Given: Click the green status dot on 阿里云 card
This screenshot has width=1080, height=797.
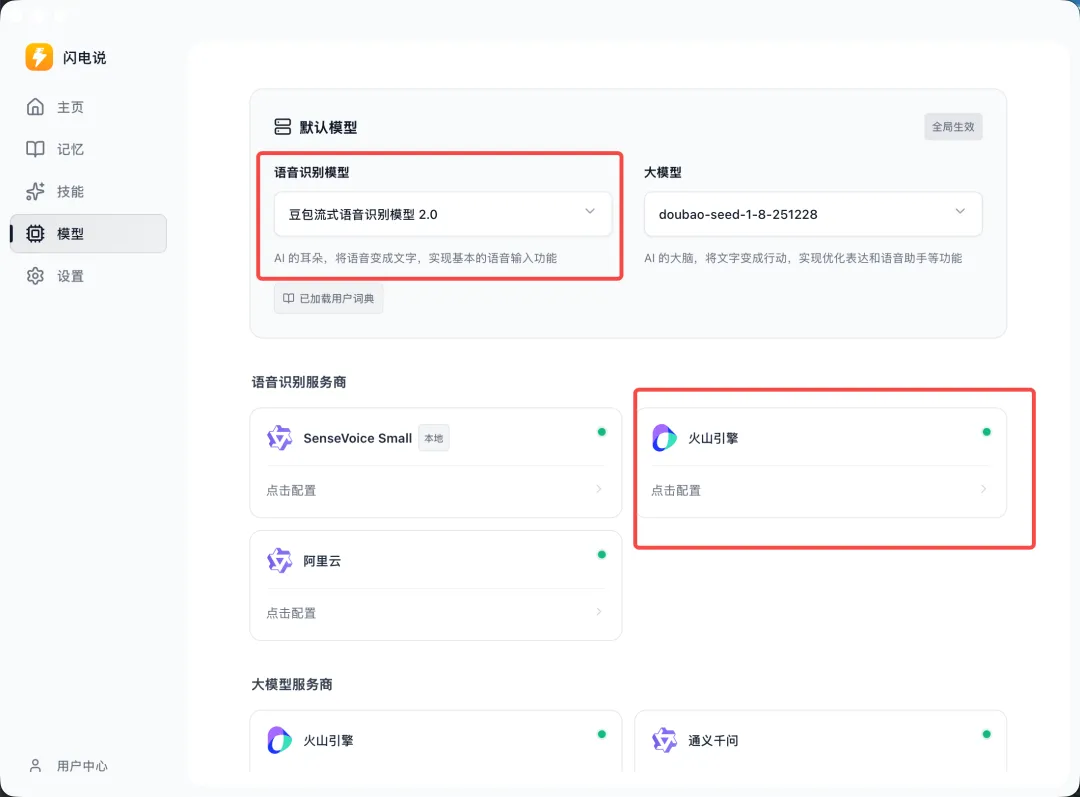Looking at the screenshot, I should tap(601, 555).
